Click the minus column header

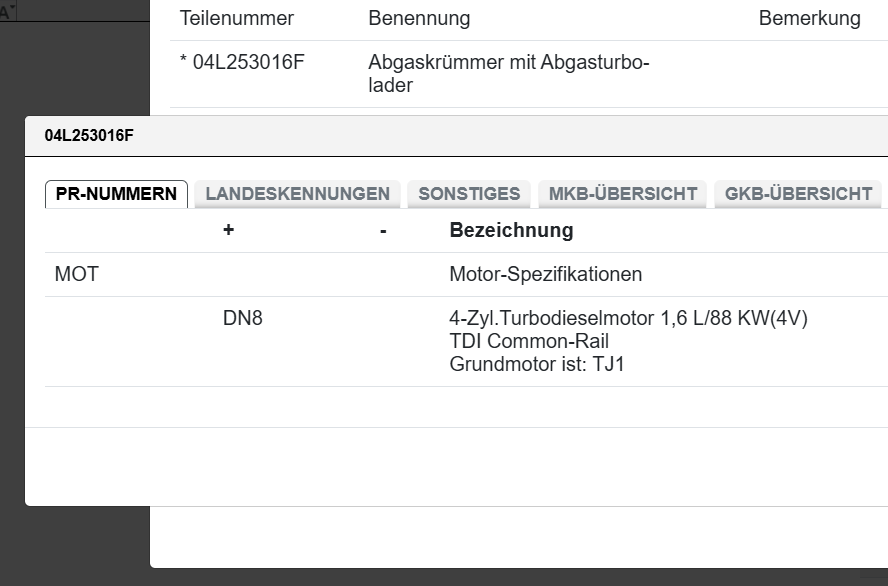pos(383,230)
